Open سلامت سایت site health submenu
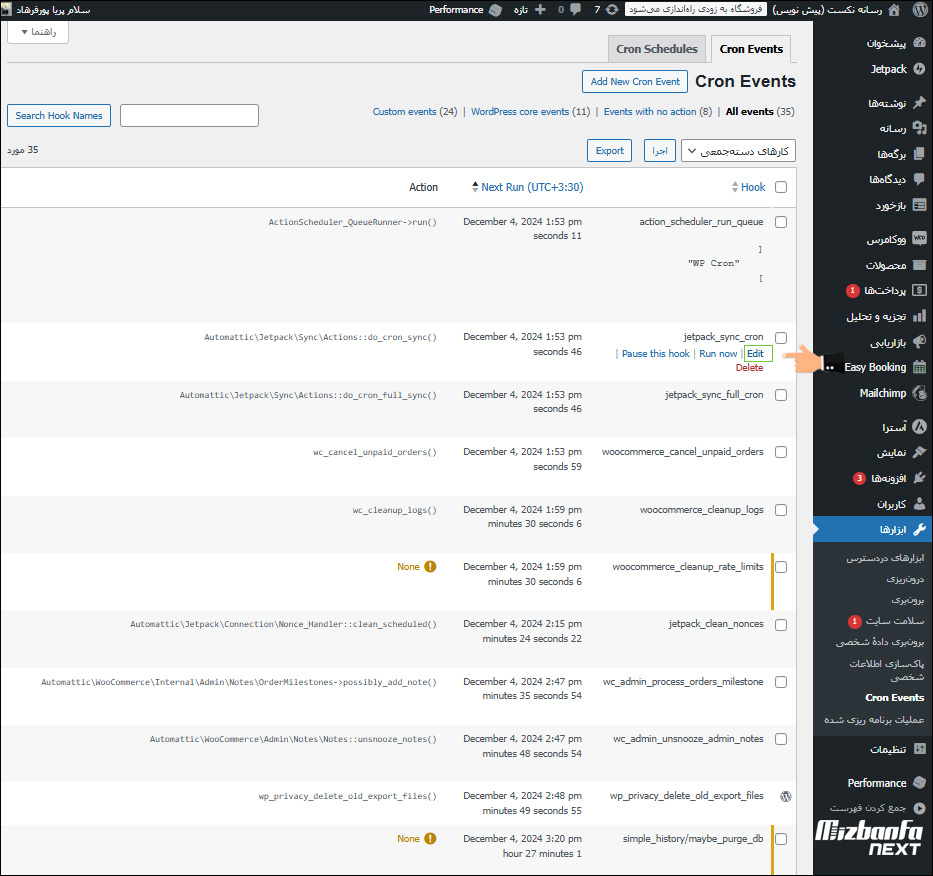The image size is (933, 876). tap(894, 621)
